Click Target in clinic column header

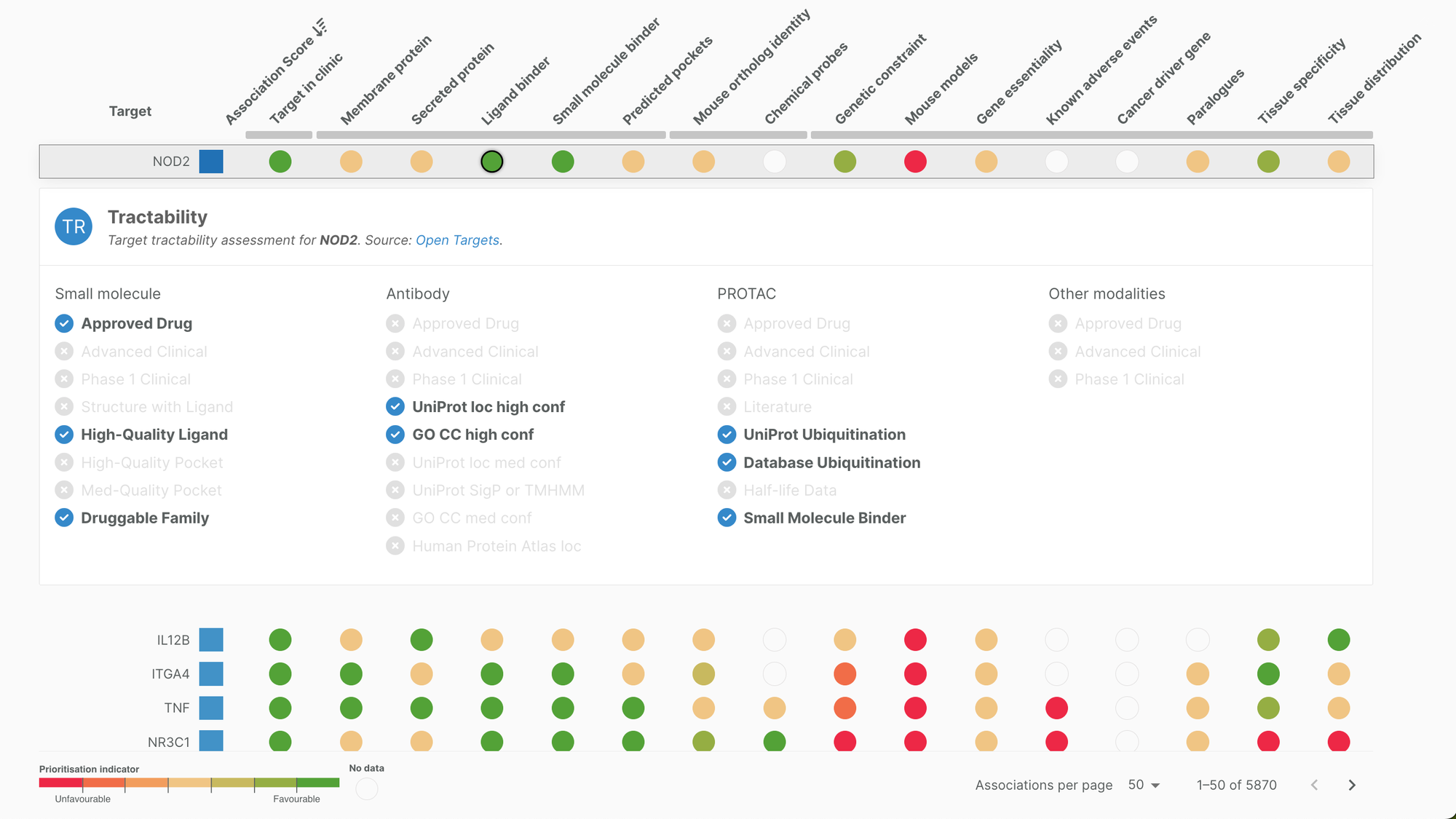point(306,87)
